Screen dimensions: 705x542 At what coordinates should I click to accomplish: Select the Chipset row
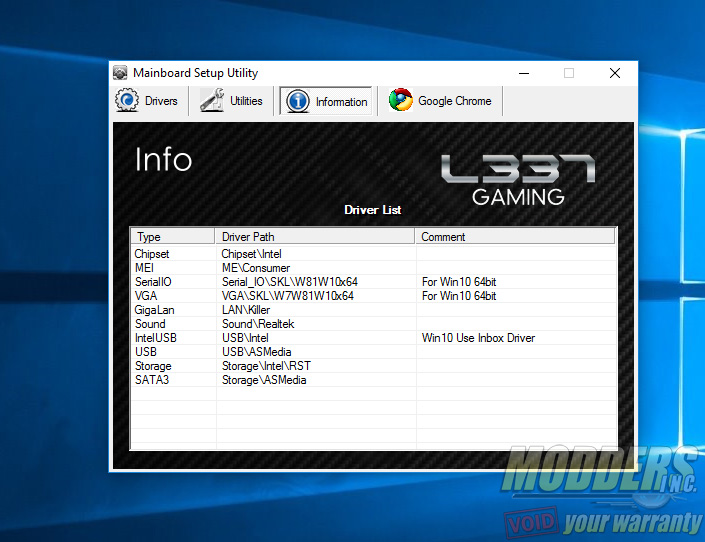(373, 254)
